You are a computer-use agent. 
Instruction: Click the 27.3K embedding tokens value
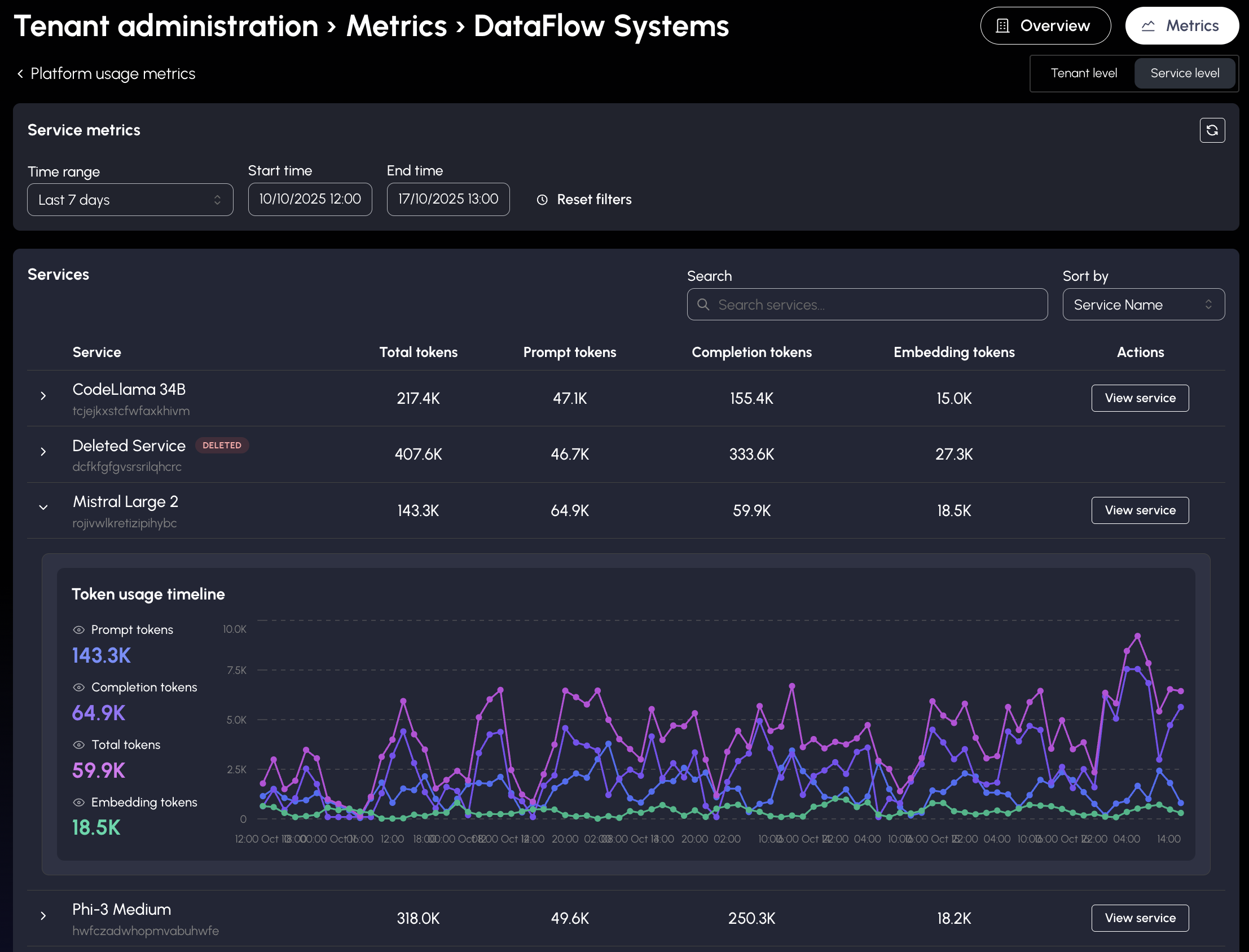[x=954, y=454]
